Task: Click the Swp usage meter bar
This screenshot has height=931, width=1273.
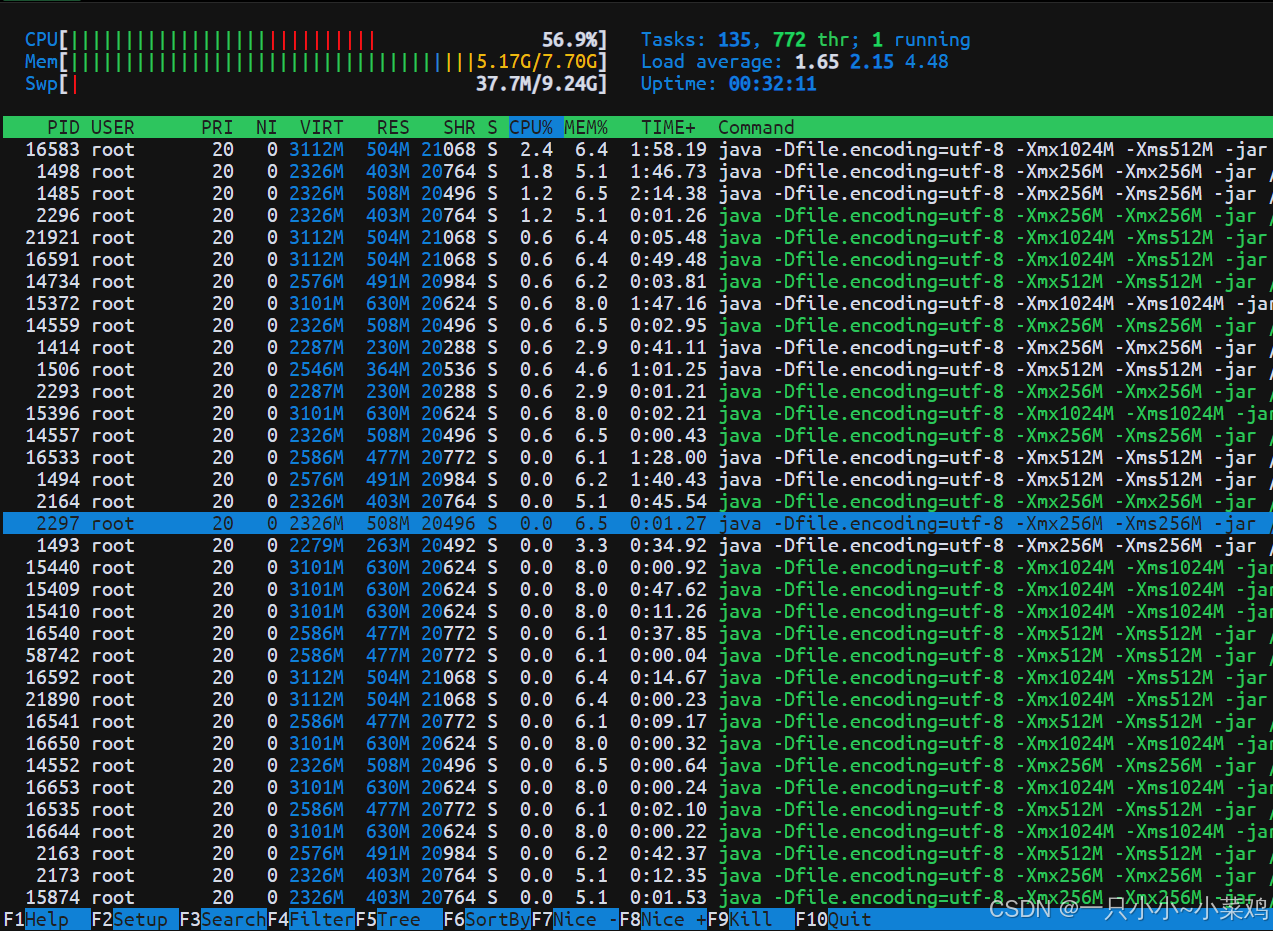Action: tap(316, 84)
